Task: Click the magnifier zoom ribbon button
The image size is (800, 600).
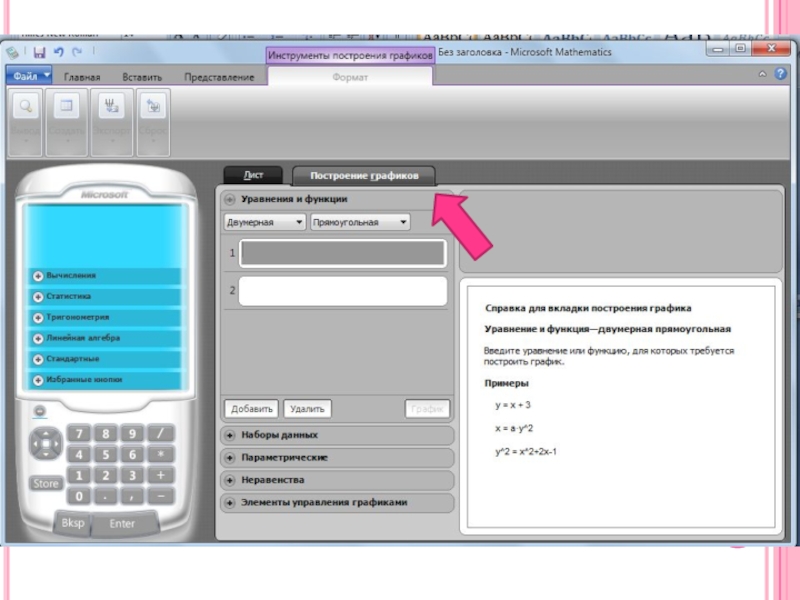Action: point(25,122)
